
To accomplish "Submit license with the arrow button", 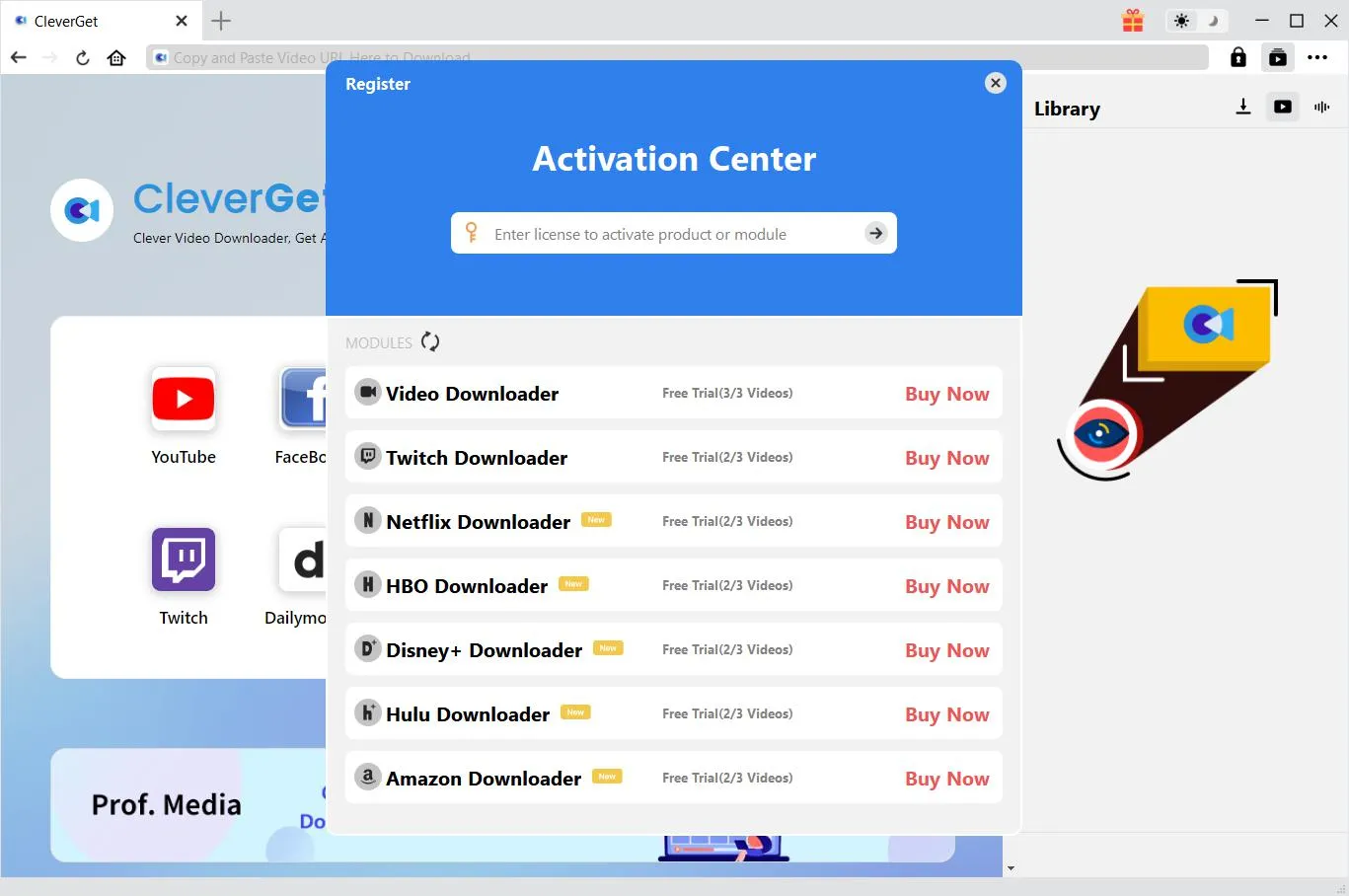I will pyautogui.click(x=875, y=234).
